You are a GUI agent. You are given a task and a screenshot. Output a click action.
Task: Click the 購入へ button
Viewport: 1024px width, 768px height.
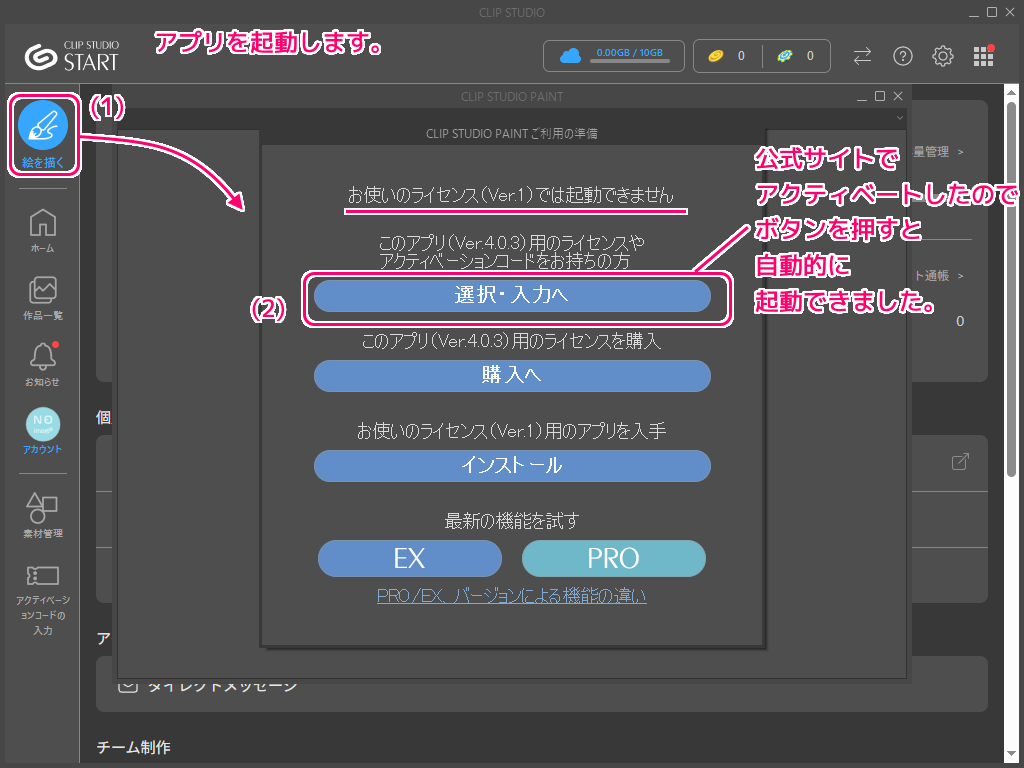point(512,376)
